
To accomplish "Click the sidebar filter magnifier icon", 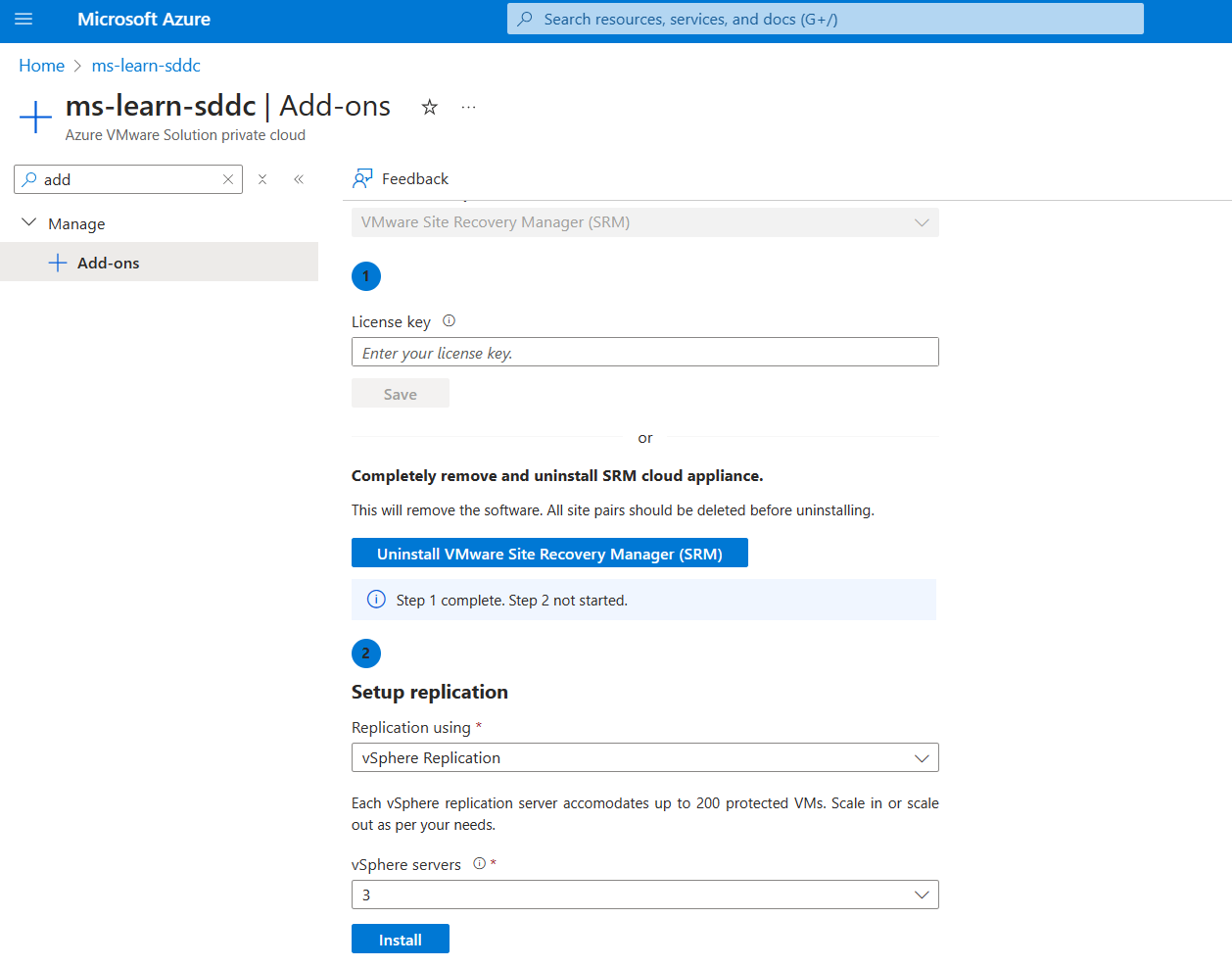I will pos(30,179).
